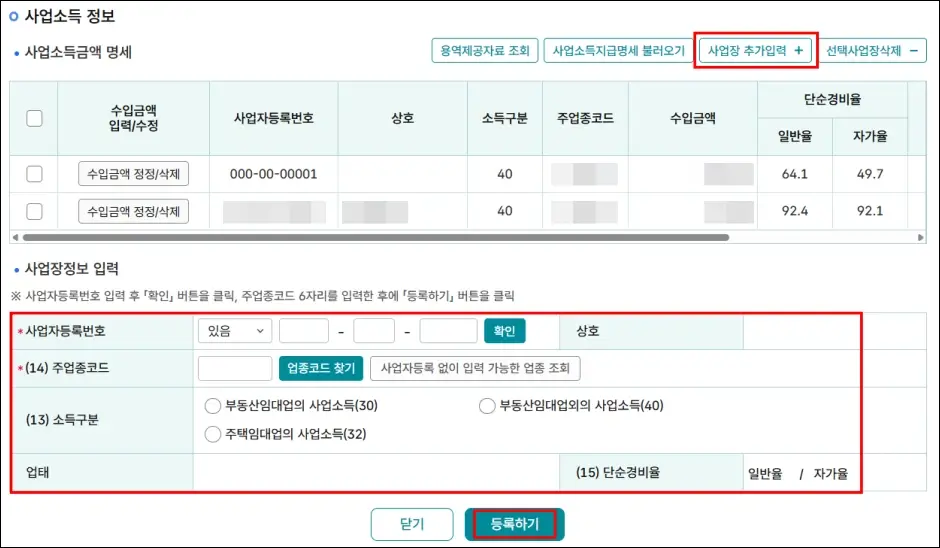Click the 등록하기 button
This screenshot has width=940, height=548.
coord(514,524)
